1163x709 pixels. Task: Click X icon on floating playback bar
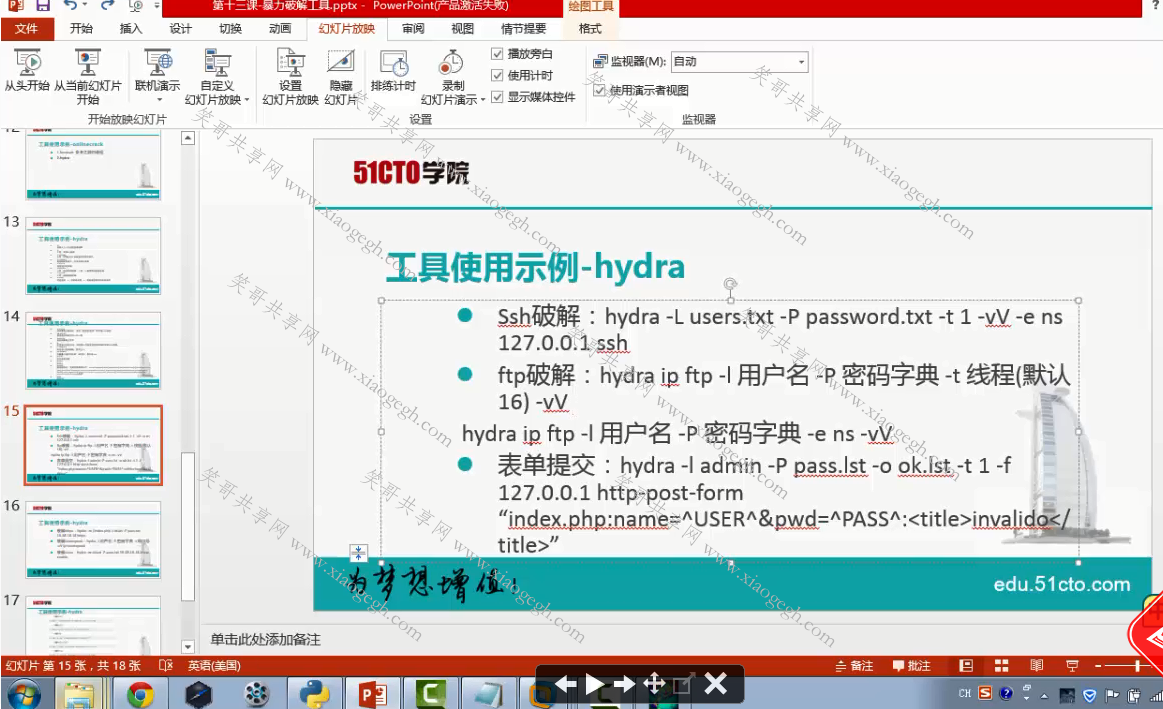(715, 683)
